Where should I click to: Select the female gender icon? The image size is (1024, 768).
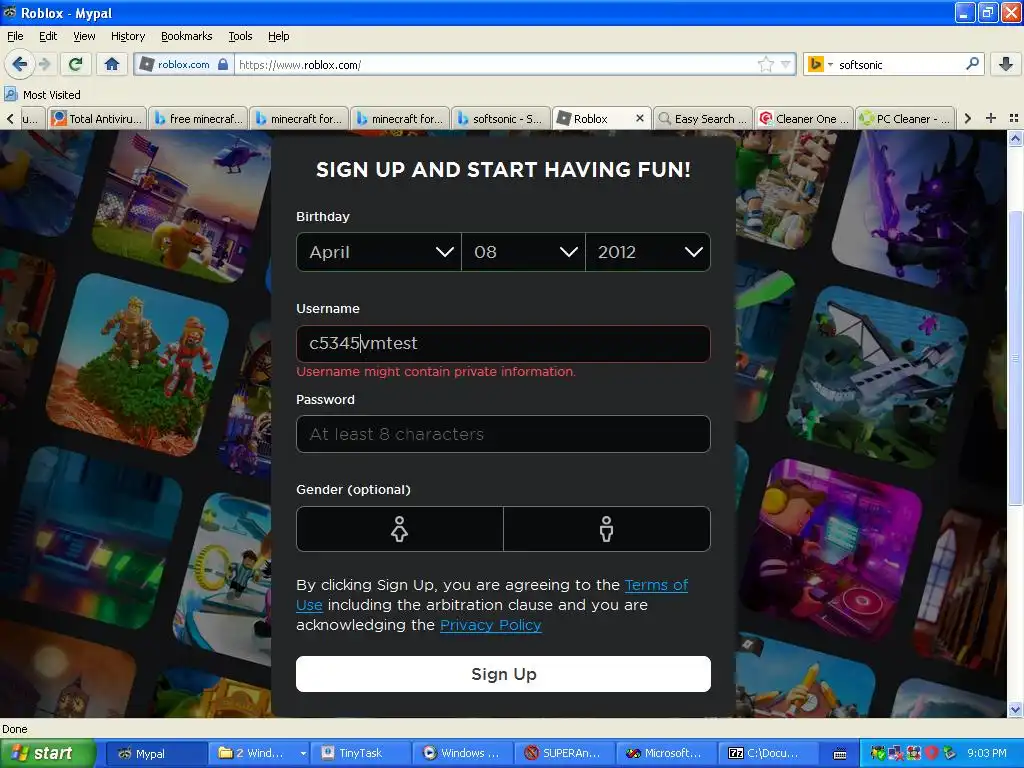[400, 529]
